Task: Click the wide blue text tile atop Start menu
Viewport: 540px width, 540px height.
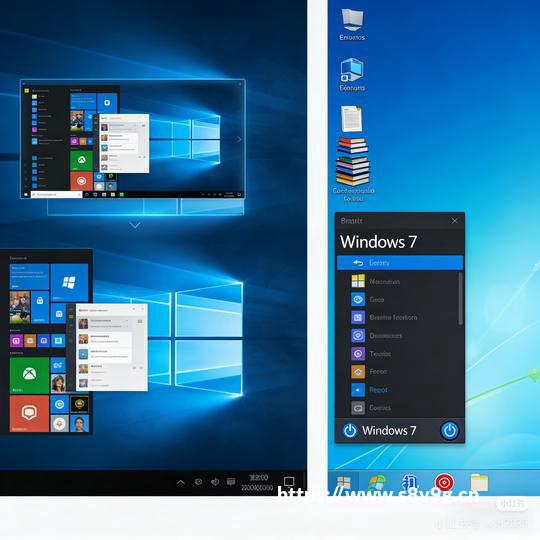Action: click(29, 277)
